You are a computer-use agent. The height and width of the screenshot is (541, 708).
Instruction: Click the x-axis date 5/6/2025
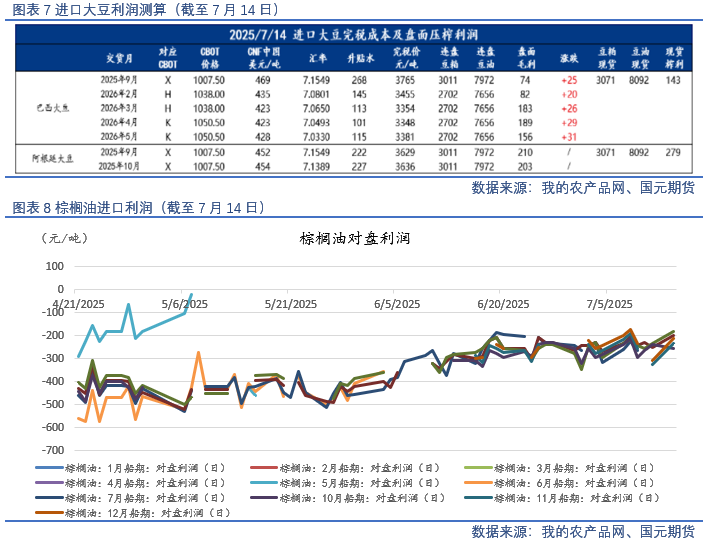pyautogui.click(x=185, y=304)
